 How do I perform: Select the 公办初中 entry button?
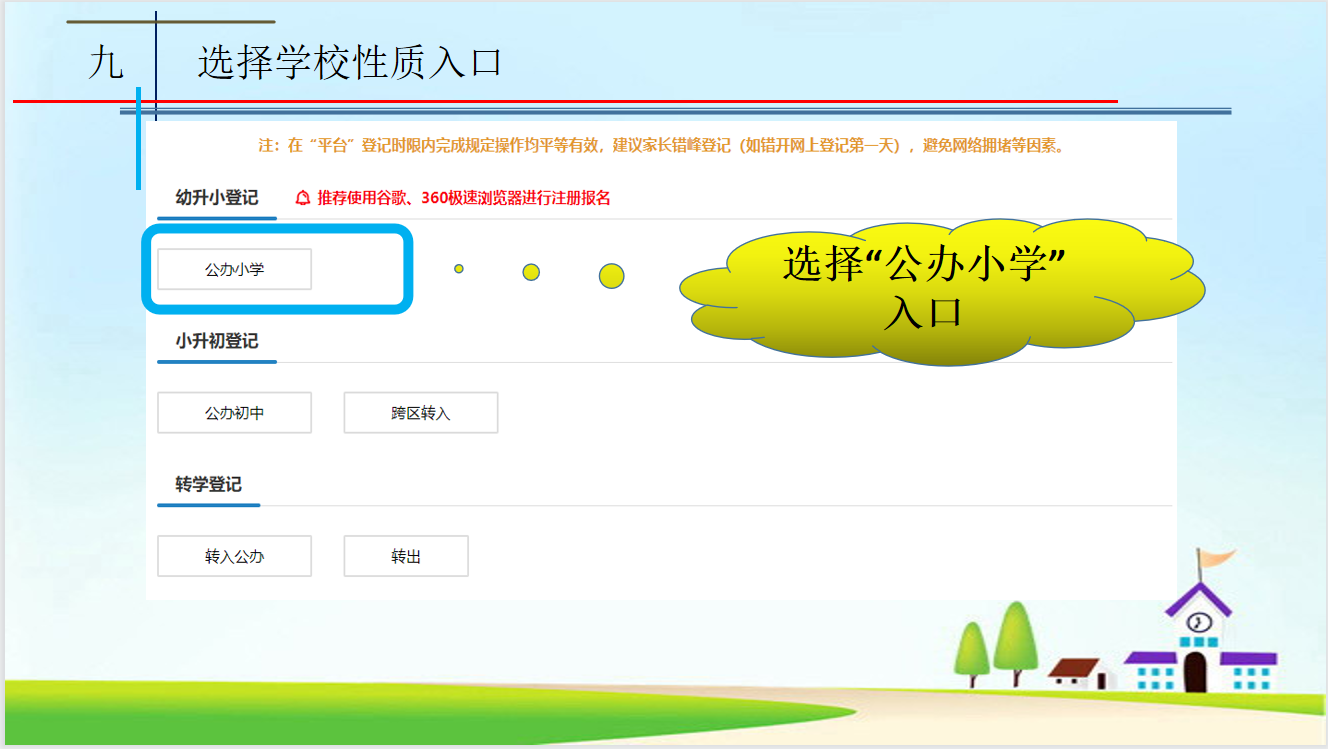tap(234, 413)
